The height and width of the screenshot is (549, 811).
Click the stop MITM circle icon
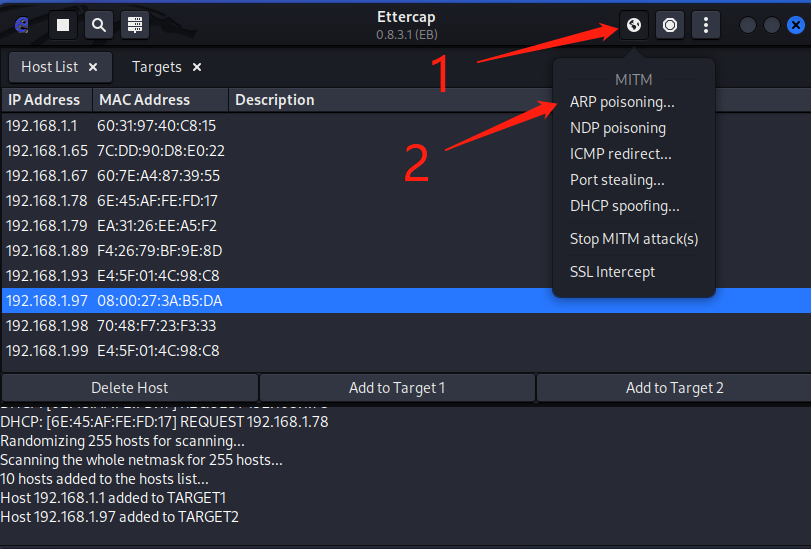point(670,25)
